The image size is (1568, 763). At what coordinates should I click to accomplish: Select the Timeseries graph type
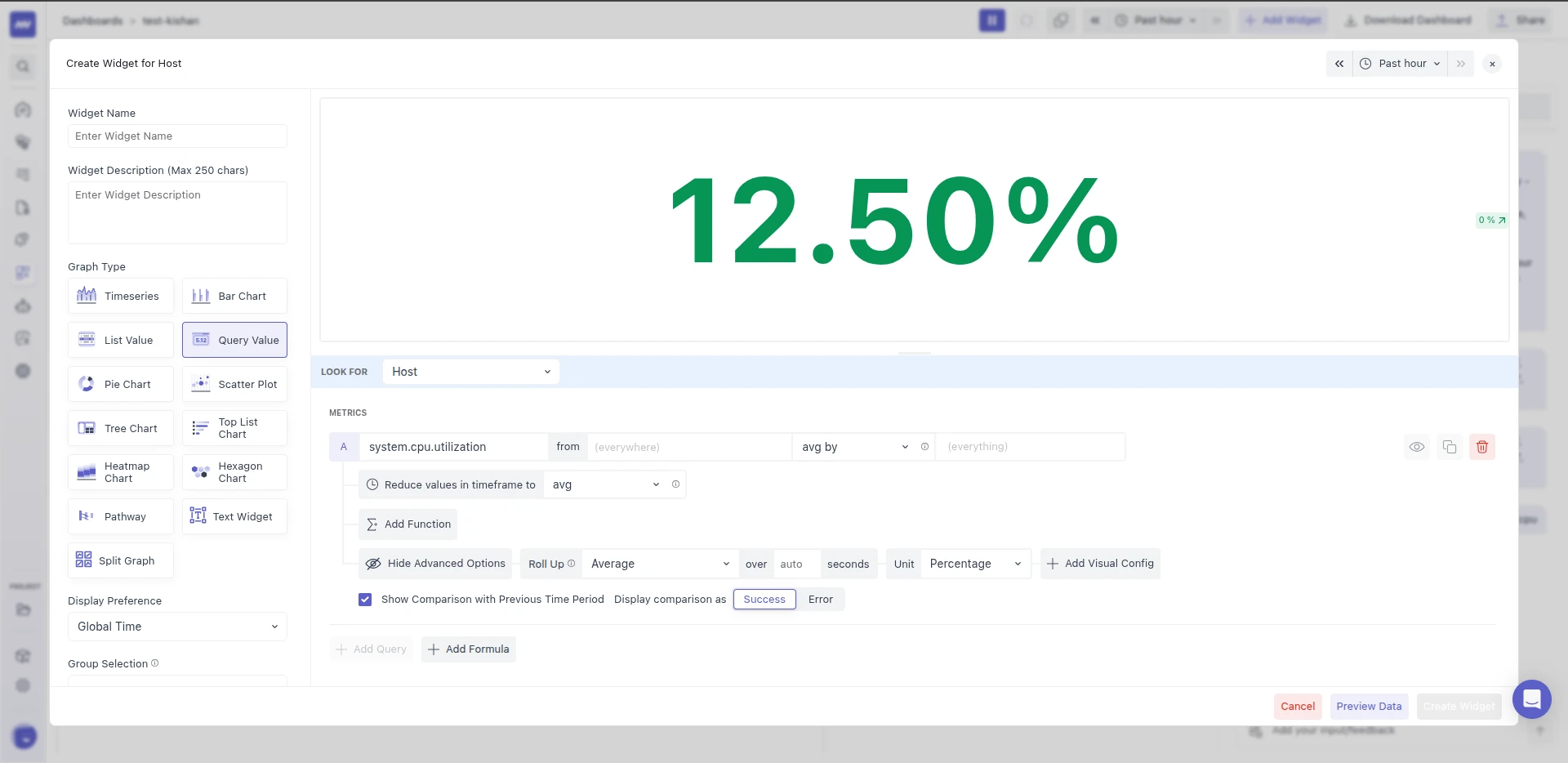click(121, 296)
